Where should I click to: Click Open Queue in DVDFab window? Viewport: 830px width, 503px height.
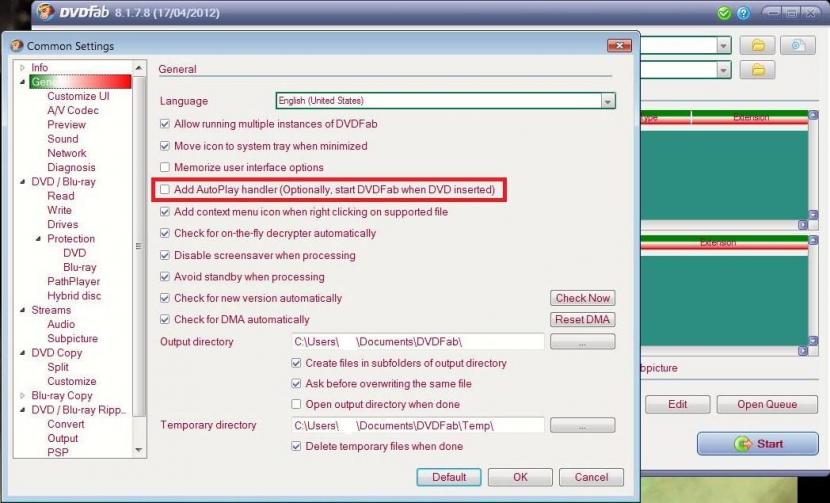[767, 405]
